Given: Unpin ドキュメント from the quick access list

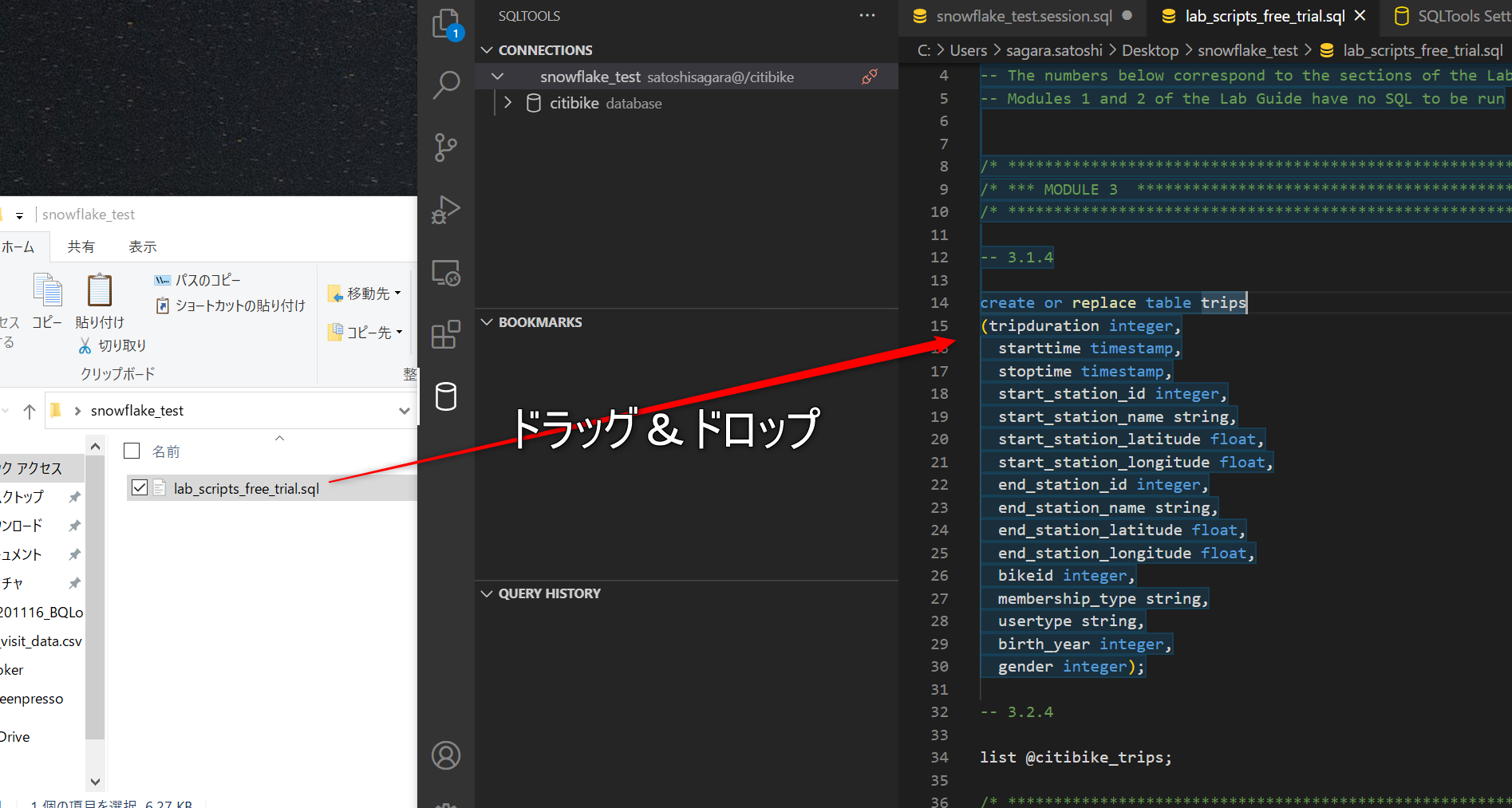Looking at the screenshot, I should [x=73, y=554].
